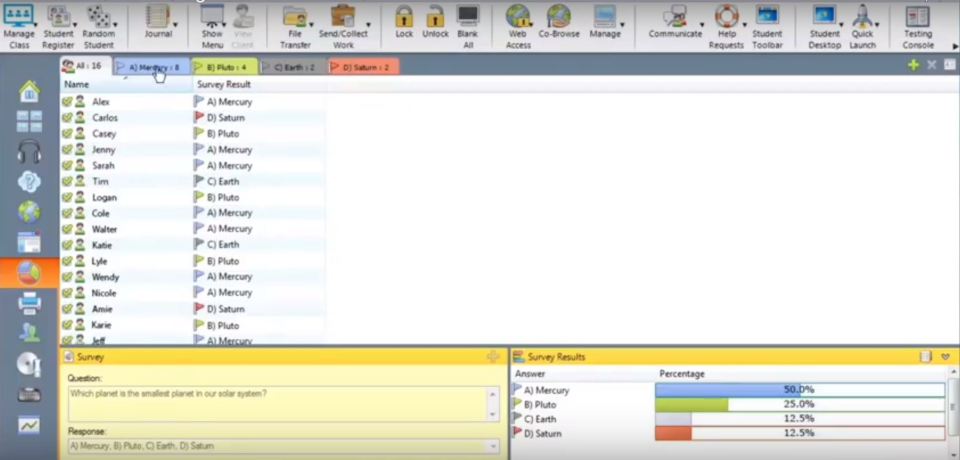Click the Unlock students icon

click(435, 16)
